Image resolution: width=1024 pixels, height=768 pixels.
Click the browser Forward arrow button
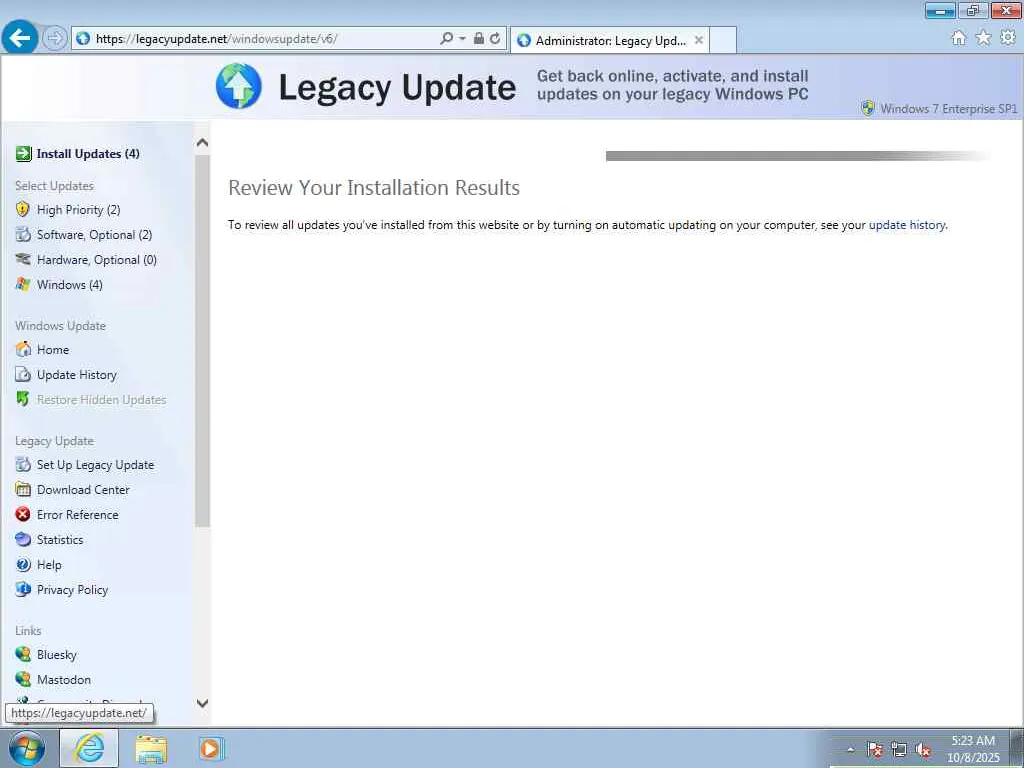55,39
